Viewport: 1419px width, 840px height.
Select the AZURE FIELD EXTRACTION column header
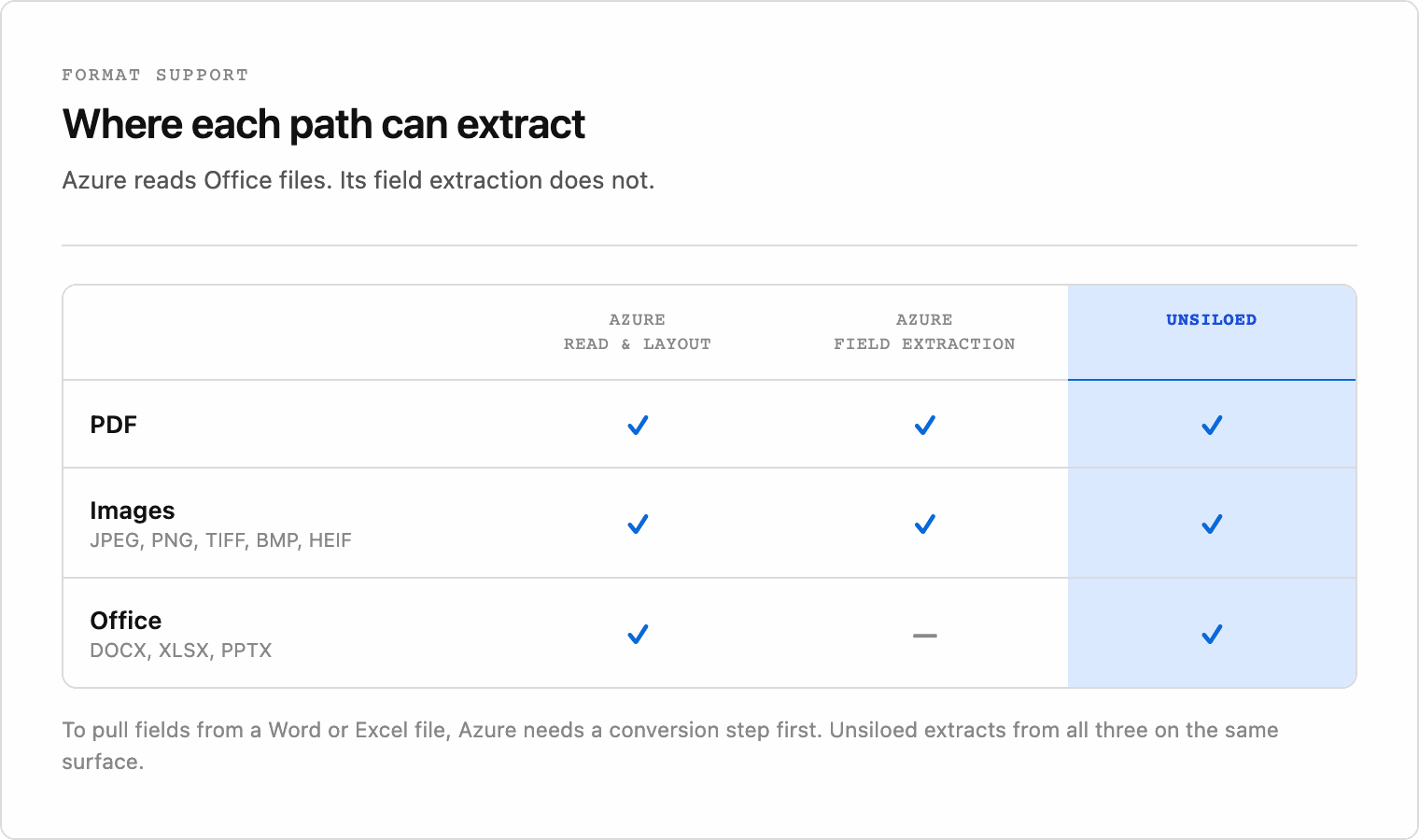point(924,332)
